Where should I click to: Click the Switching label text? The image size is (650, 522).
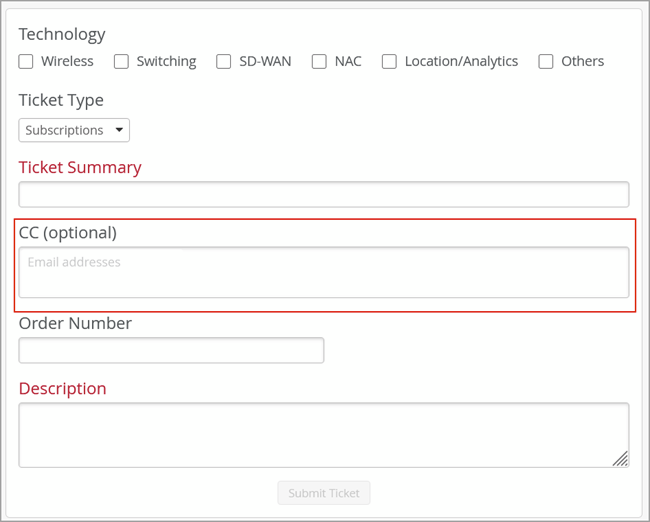point(166,62)
